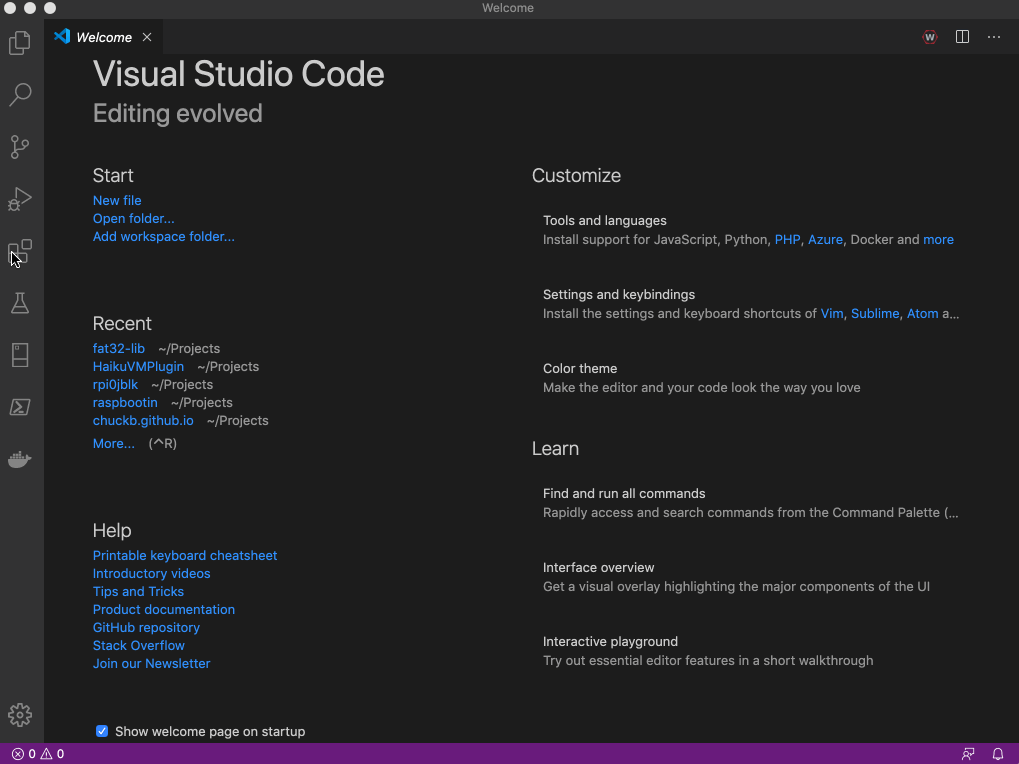The width and height of the screenshot is (1019, 764).
Task: Open Product documentation link
Action: click(x=164, y=609)
